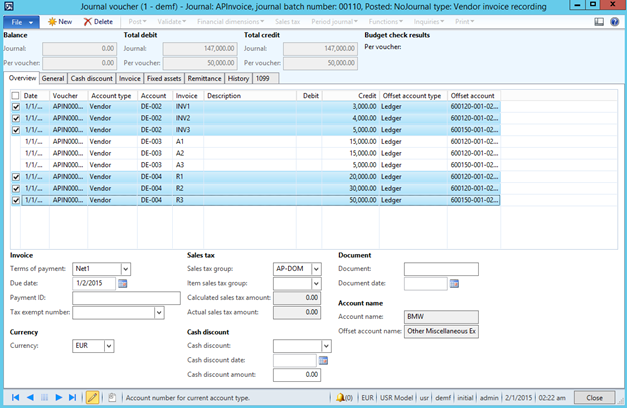Jump to the last record in status bar
Screen dimensions: 627x408
(x=74, y=397)
